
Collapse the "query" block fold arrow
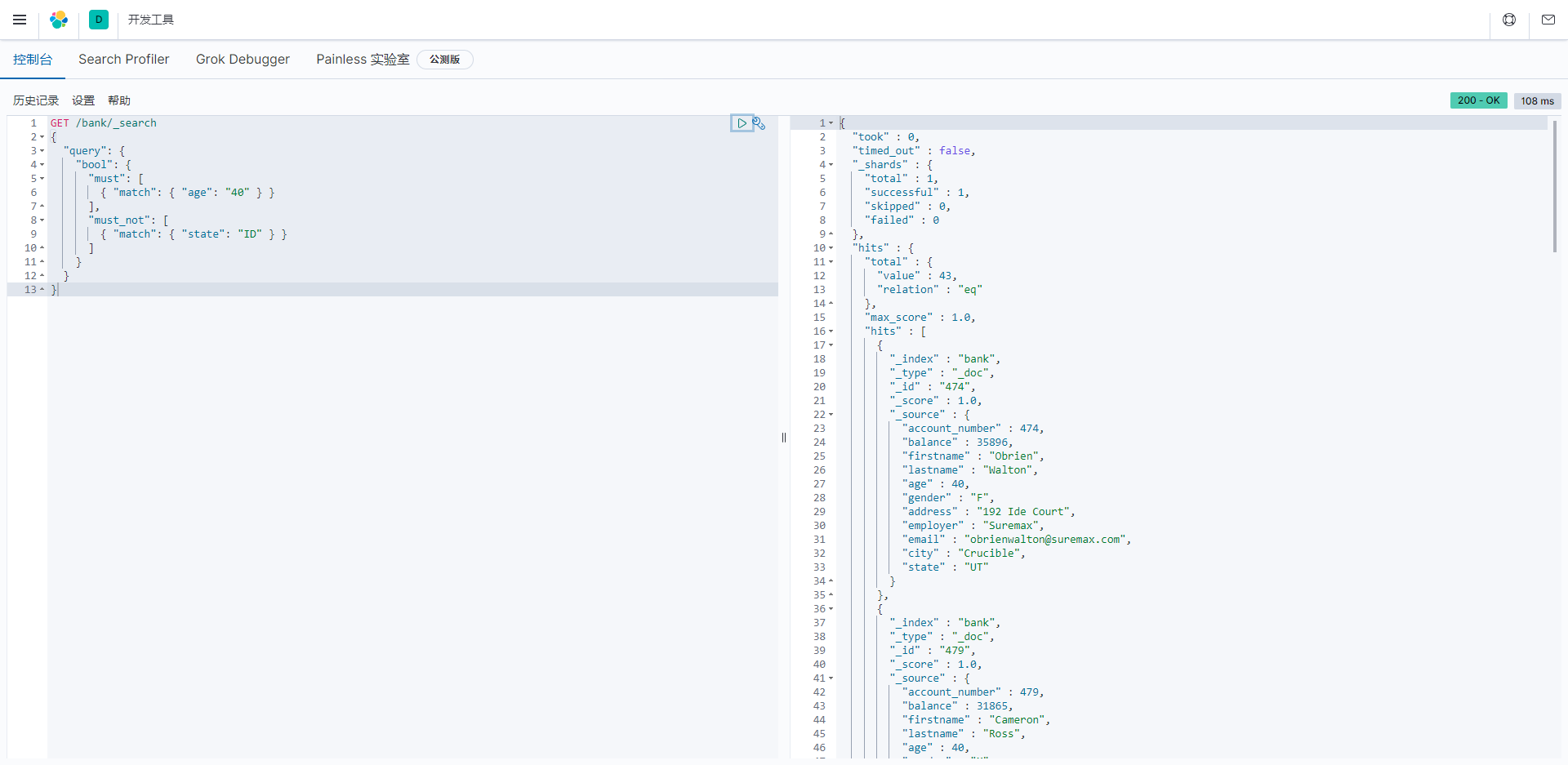pos(42,151)
